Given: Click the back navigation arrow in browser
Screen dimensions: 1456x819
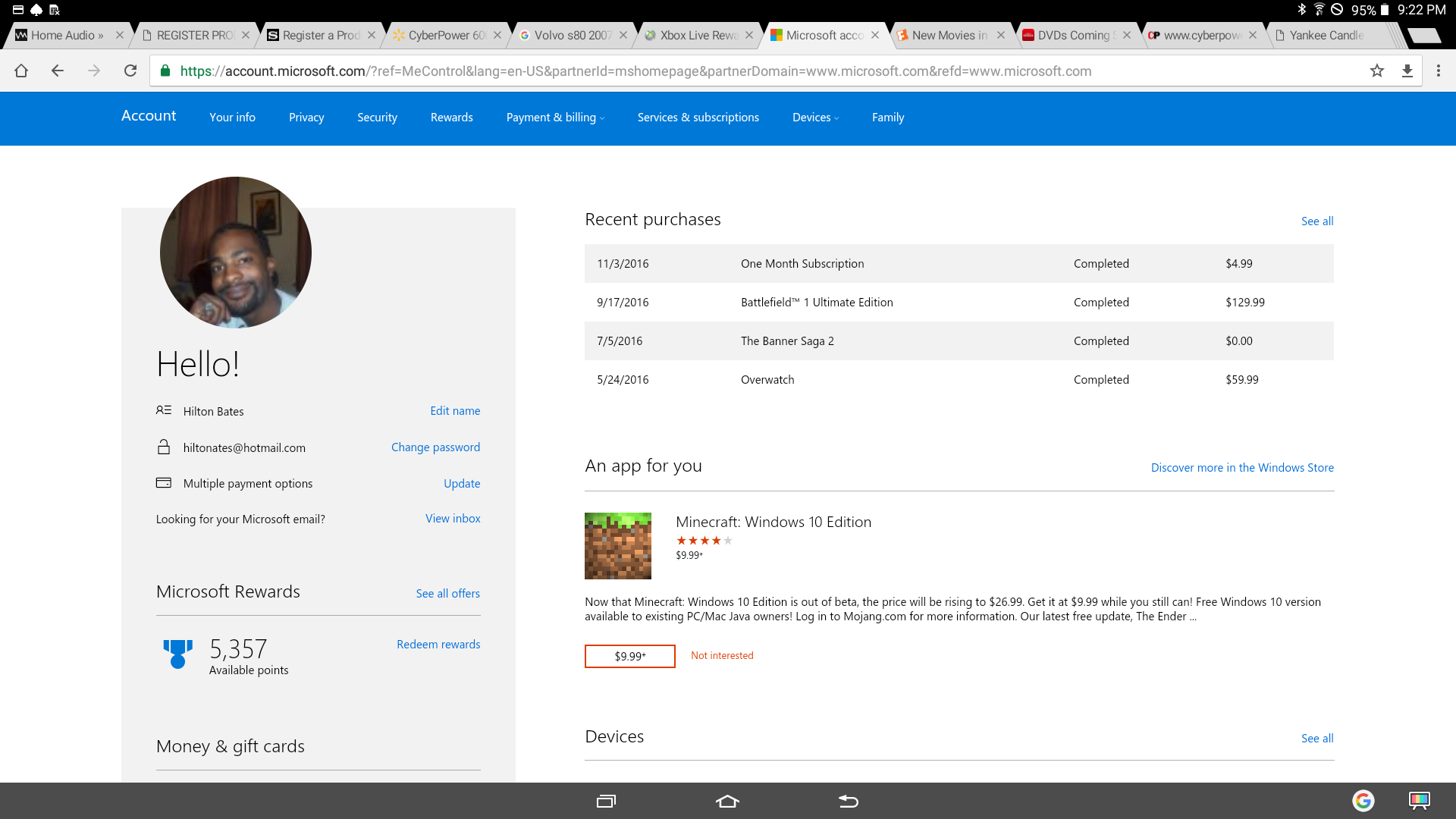Looking at the screenshot, I should 57,71.
